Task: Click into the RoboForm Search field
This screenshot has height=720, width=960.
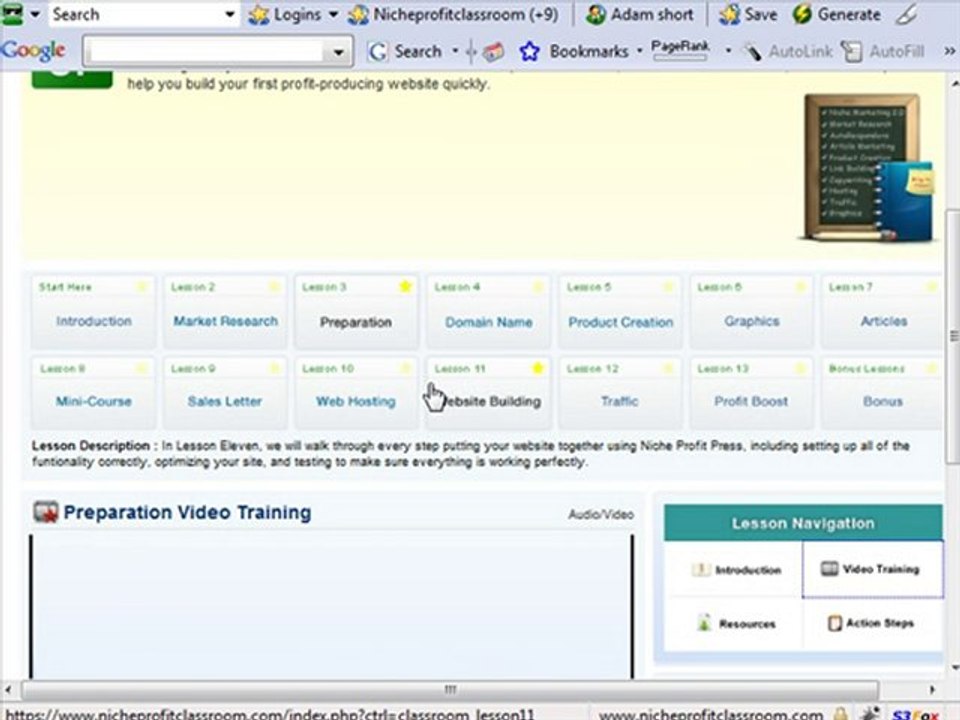Action: (135, 14)
